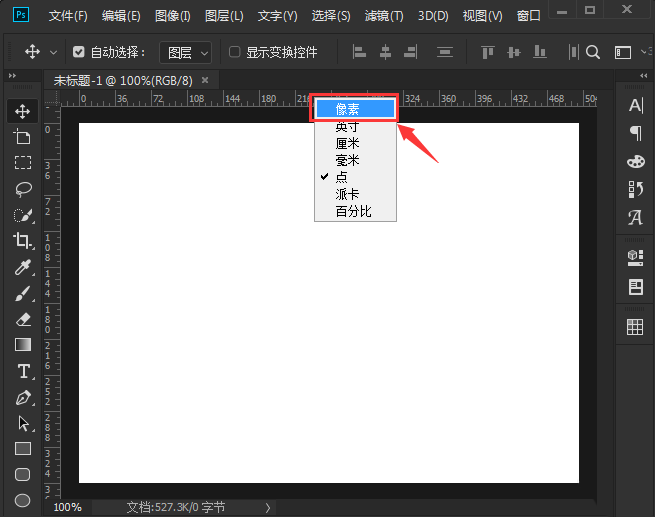Select the Lasso tool

pyautogui.click(x=23, y=189)
